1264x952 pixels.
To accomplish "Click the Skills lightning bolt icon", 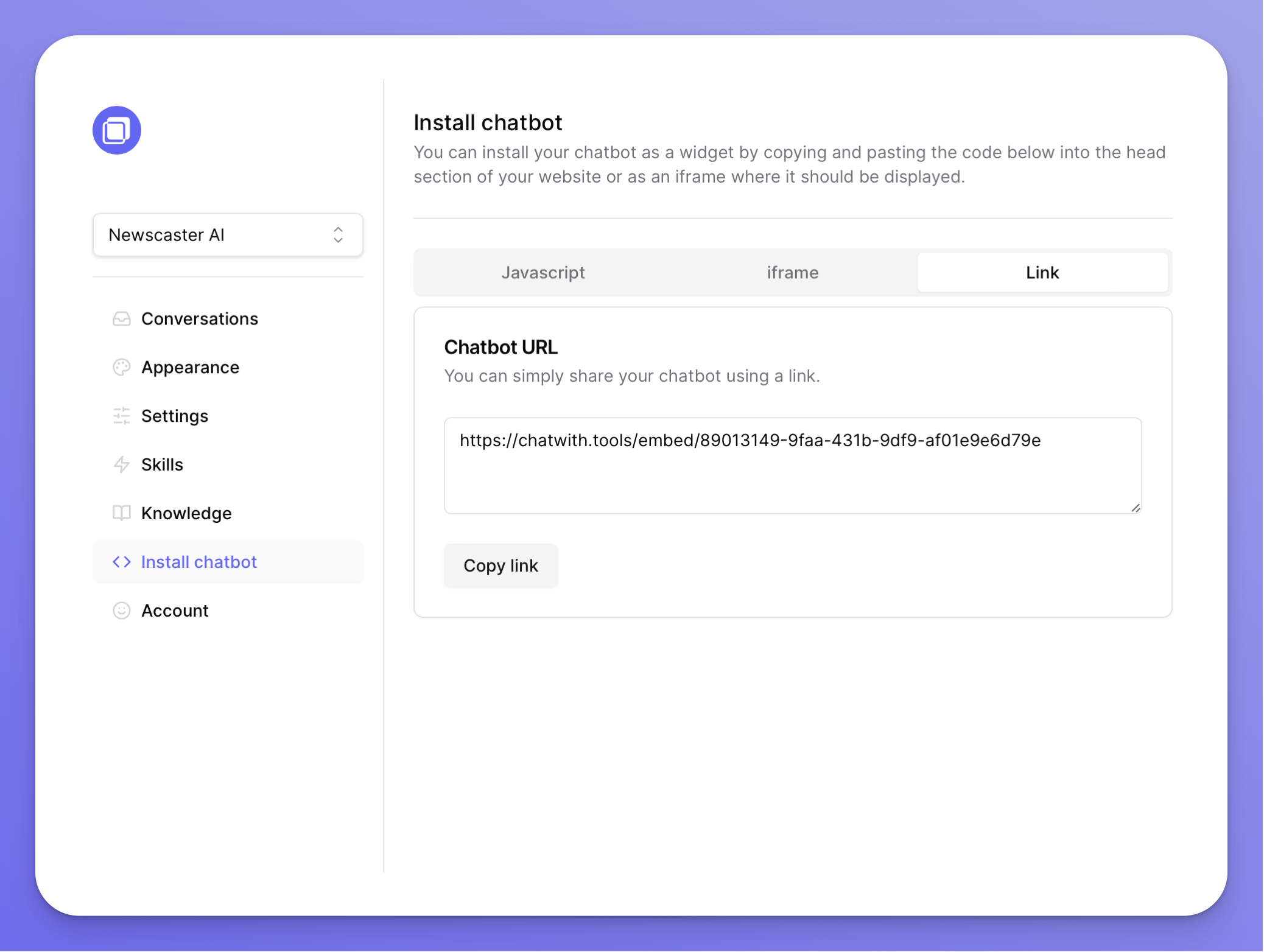I will [x=122, y=465].
